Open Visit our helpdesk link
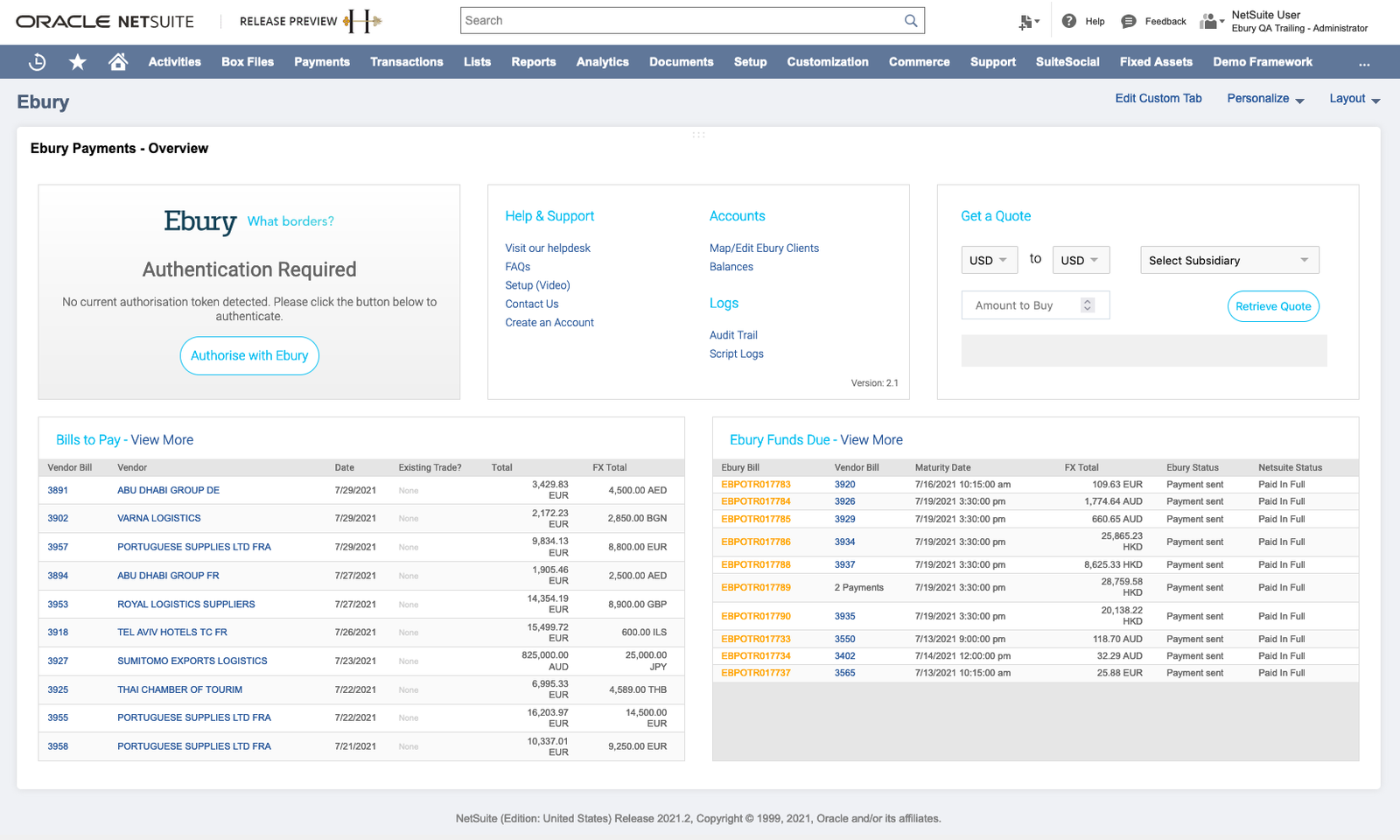This screenshot has height=840, width=1400. 548,248
